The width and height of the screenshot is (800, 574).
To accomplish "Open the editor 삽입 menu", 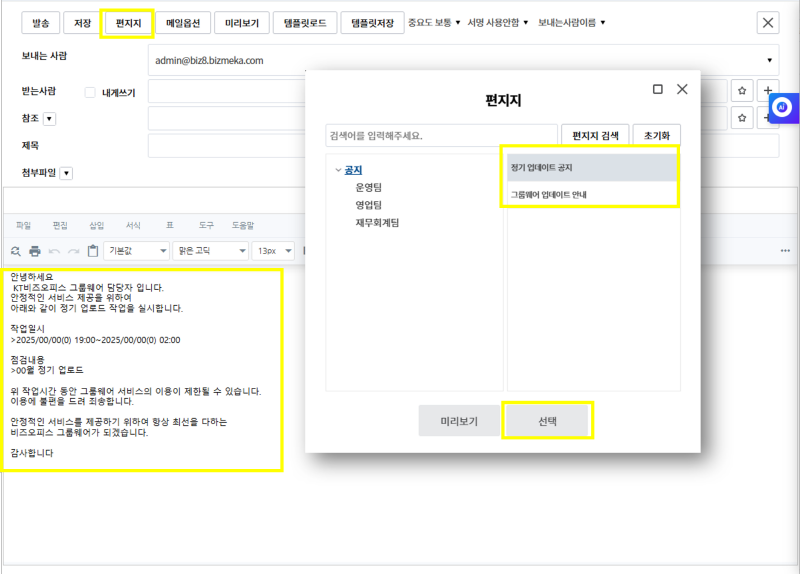I will (96, 225).
